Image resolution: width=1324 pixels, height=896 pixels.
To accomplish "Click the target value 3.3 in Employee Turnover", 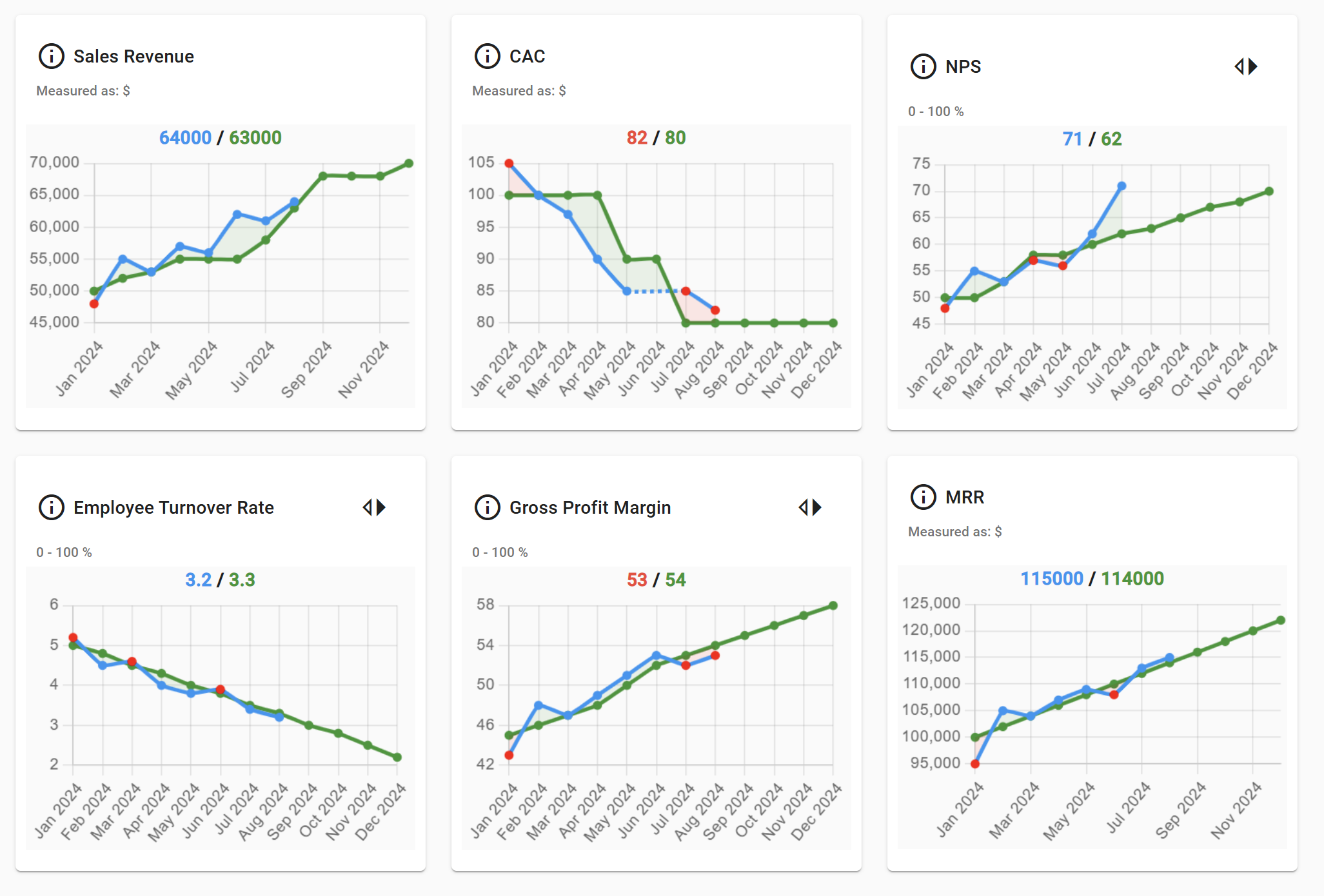I will [242, 579].
